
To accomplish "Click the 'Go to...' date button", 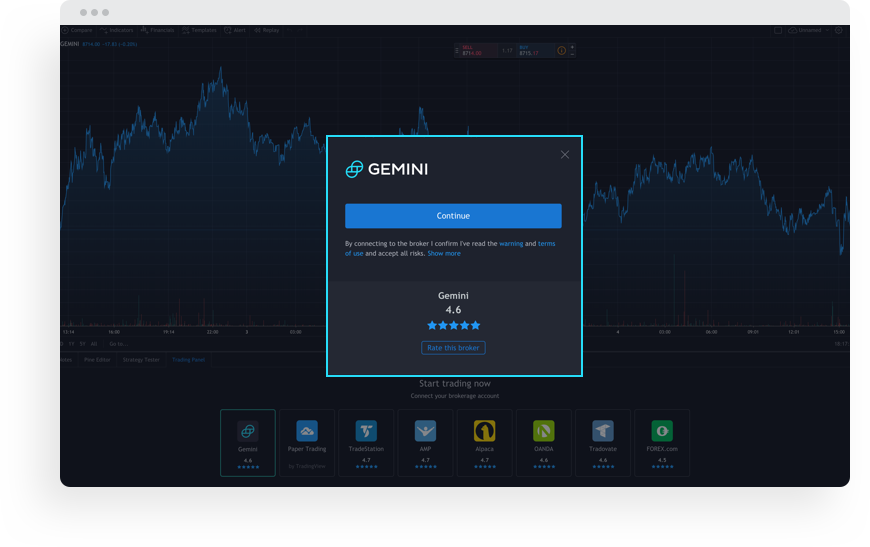I will (x=118, y=344).
